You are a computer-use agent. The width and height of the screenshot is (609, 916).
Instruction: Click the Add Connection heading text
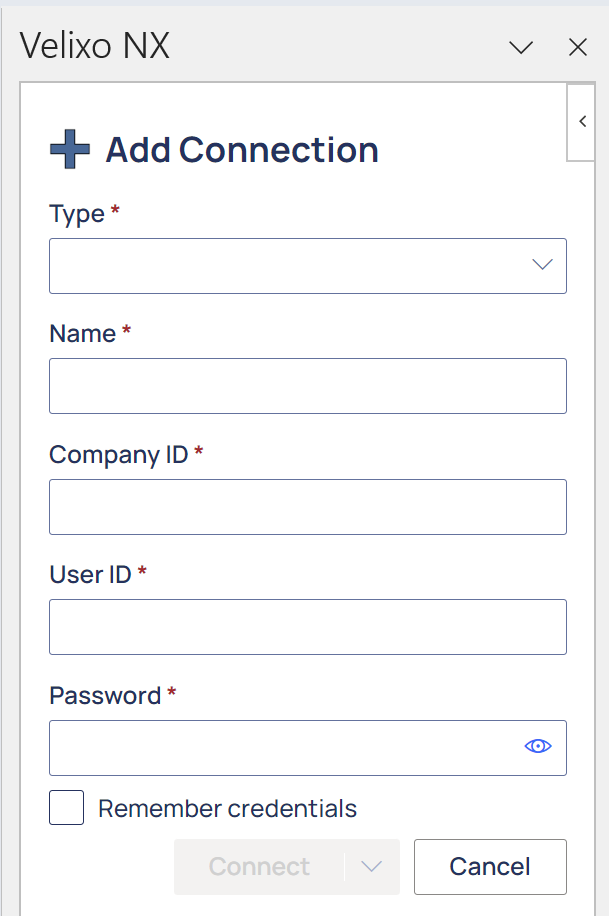click(x=242, y=150)
